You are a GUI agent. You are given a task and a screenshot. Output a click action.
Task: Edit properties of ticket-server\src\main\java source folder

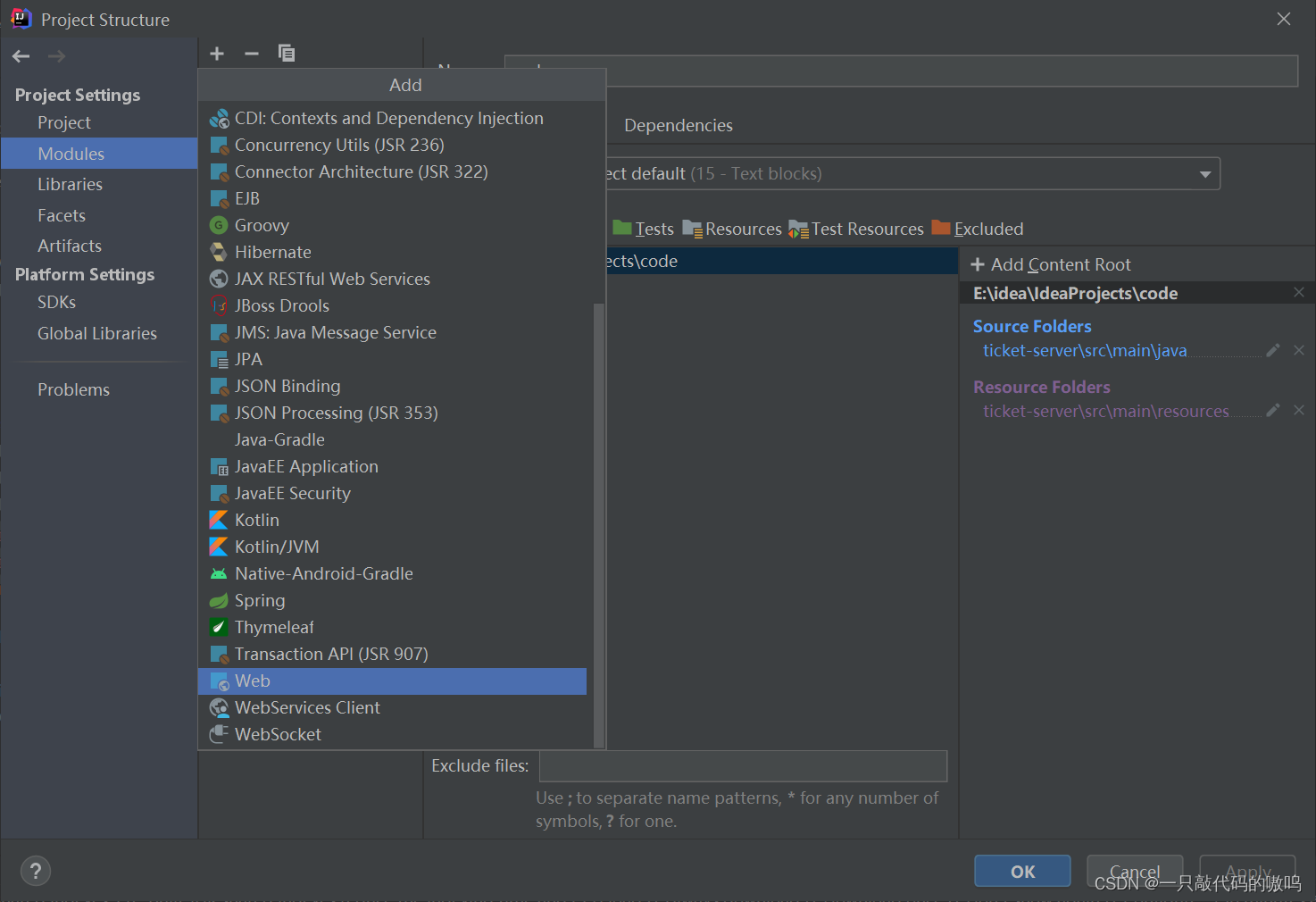coord(1273,350)
